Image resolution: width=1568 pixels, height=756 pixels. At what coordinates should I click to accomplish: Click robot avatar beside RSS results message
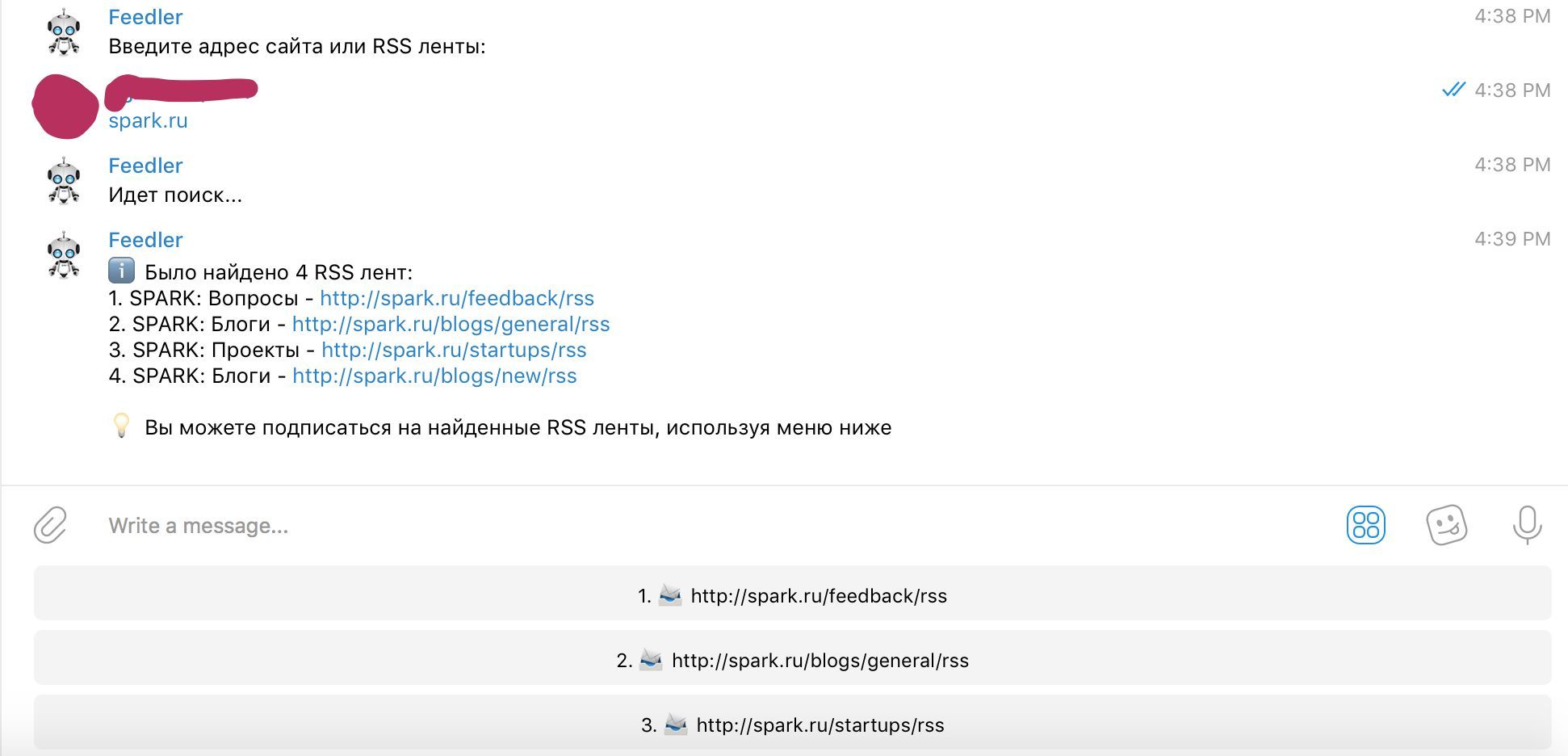(x=64, y=255)
